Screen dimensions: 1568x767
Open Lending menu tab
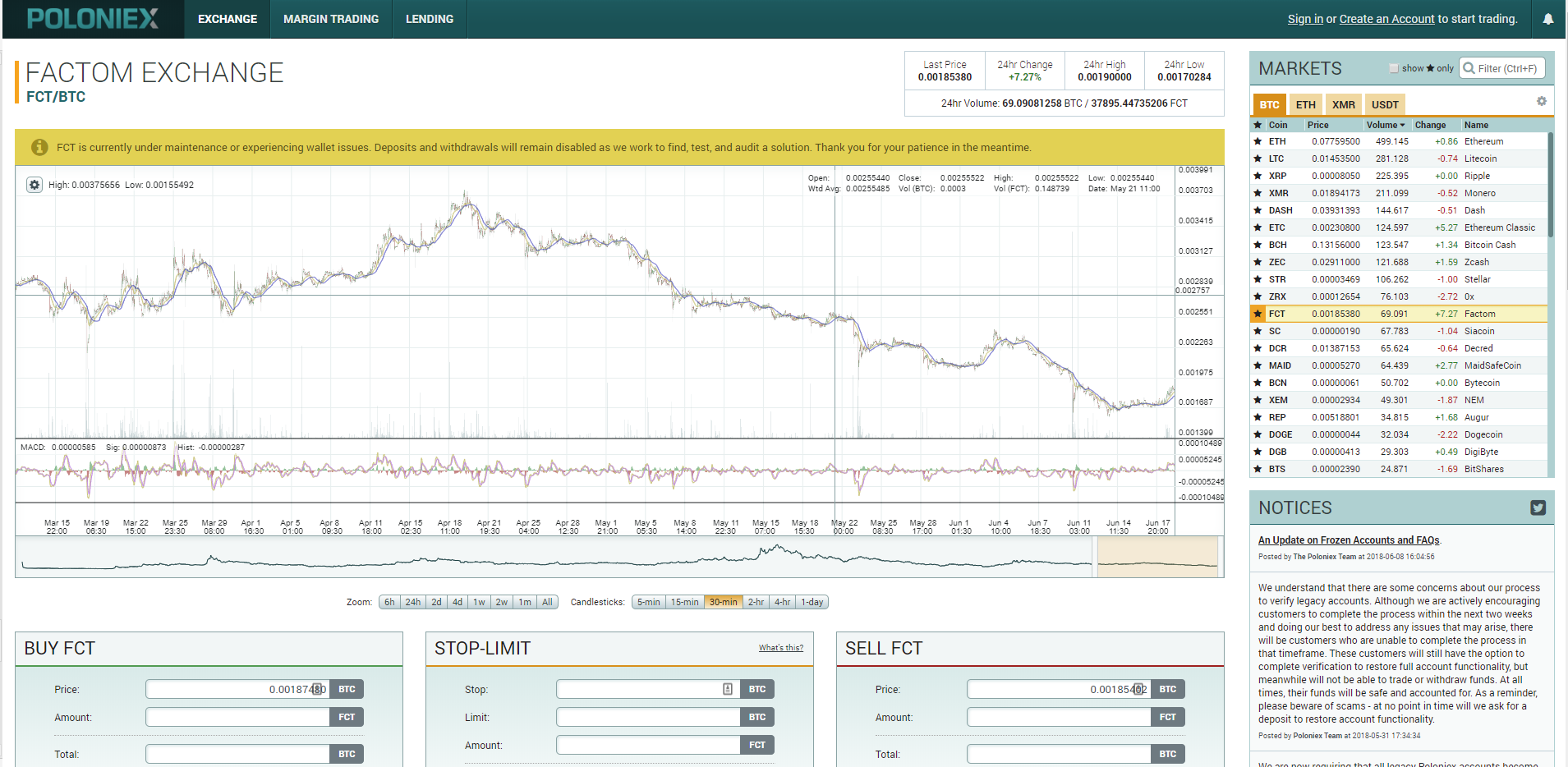tap(430, 19)
